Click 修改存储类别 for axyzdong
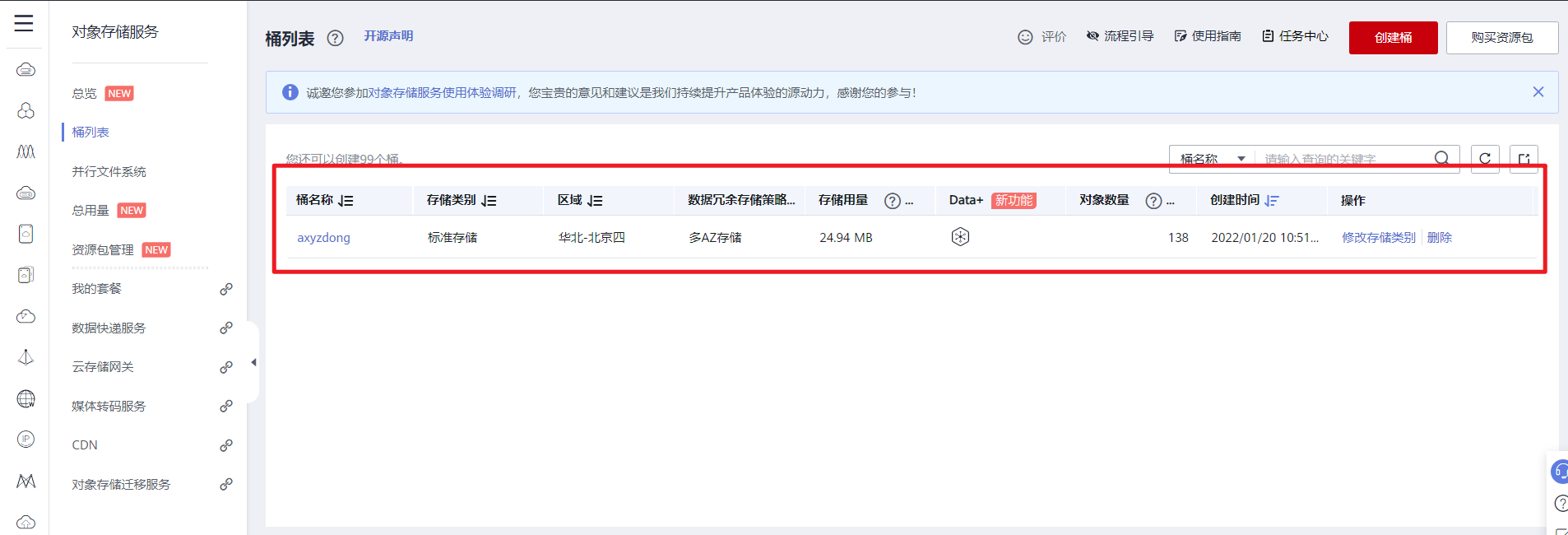Screen dimensions: 1568x535 pyautogui.click(x=1379, y=237)
